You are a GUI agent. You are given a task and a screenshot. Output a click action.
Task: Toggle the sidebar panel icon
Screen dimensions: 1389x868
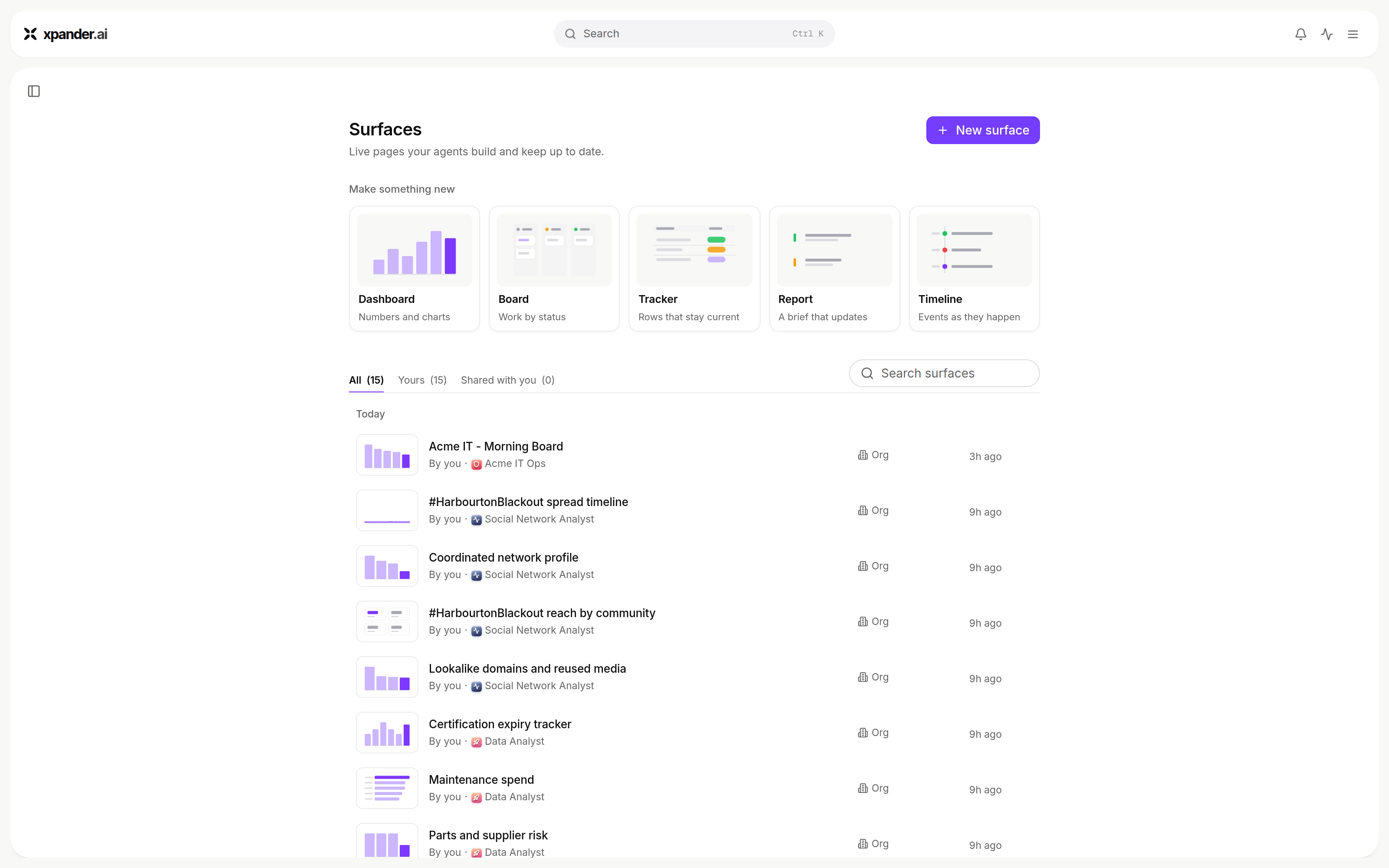click(x=34, y=91)
